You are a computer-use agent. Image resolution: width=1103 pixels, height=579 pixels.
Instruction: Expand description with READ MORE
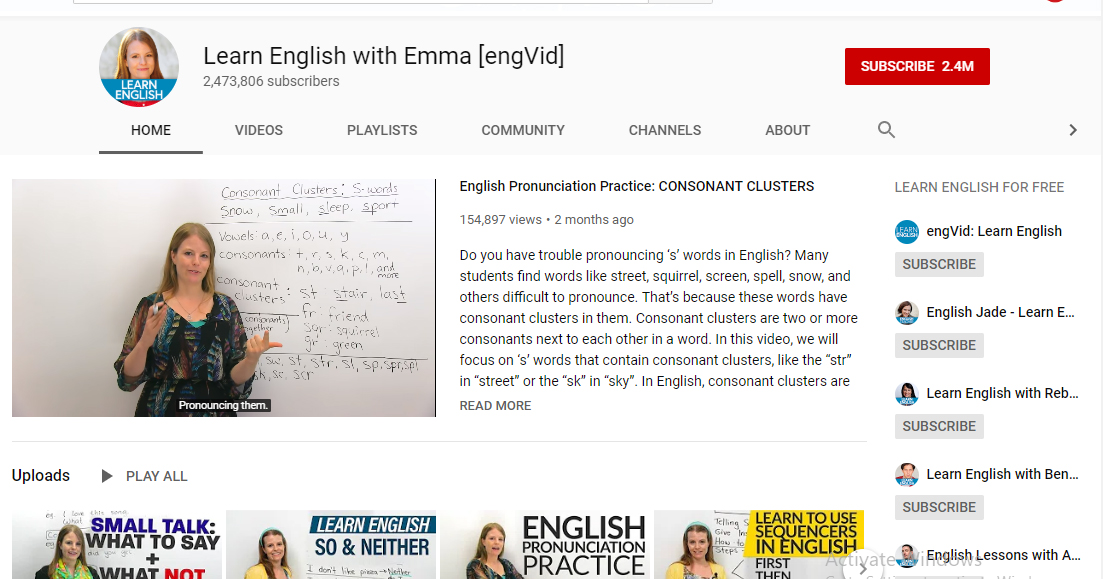(495, 406)
